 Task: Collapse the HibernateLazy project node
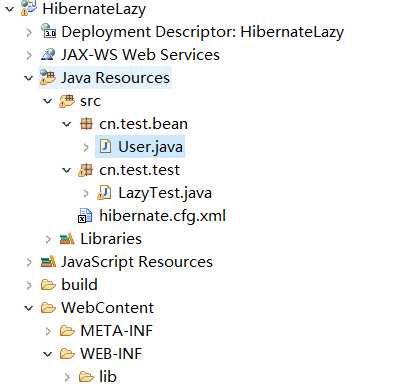(x=10, y=9)
